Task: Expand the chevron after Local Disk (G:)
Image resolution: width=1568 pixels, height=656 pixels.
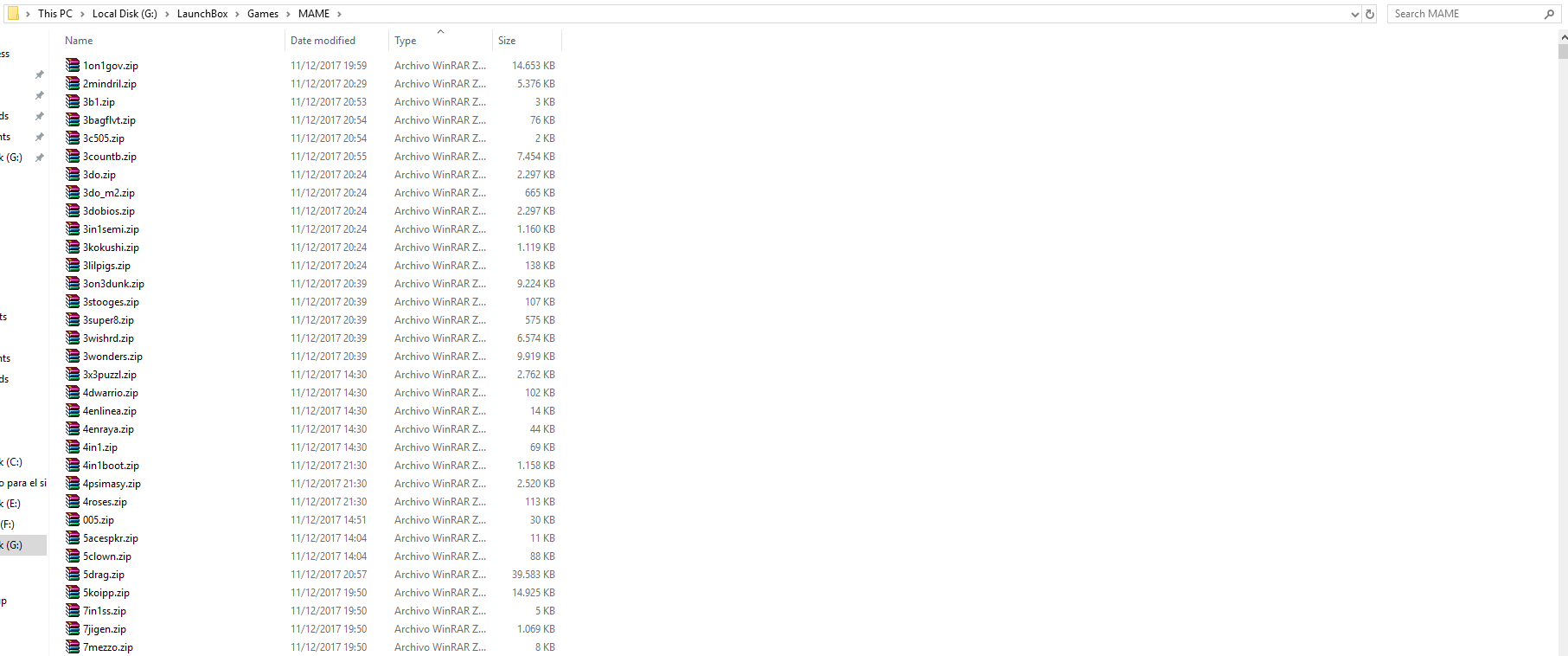Action: click(167, 14)
